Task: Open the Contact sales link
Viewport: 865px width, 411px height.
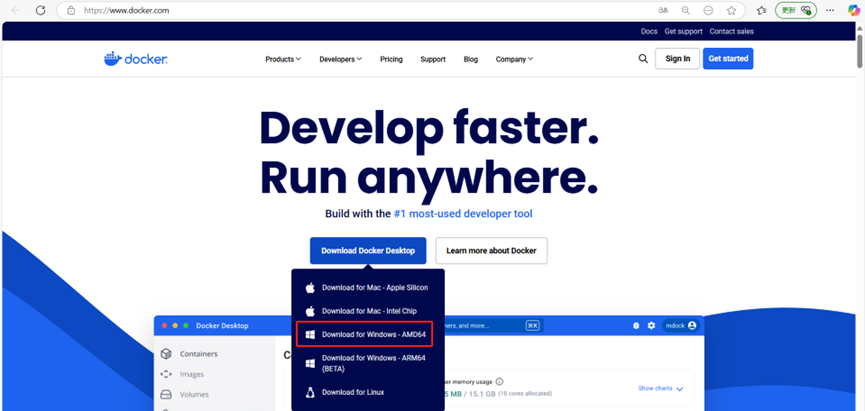Action: 731,31
